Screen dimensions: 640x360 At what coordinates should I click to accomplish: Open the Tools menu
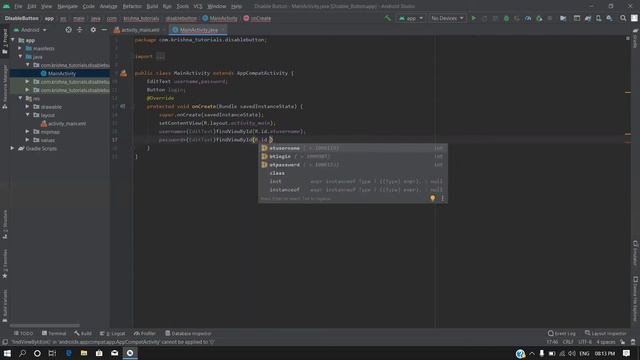point(182,6)
